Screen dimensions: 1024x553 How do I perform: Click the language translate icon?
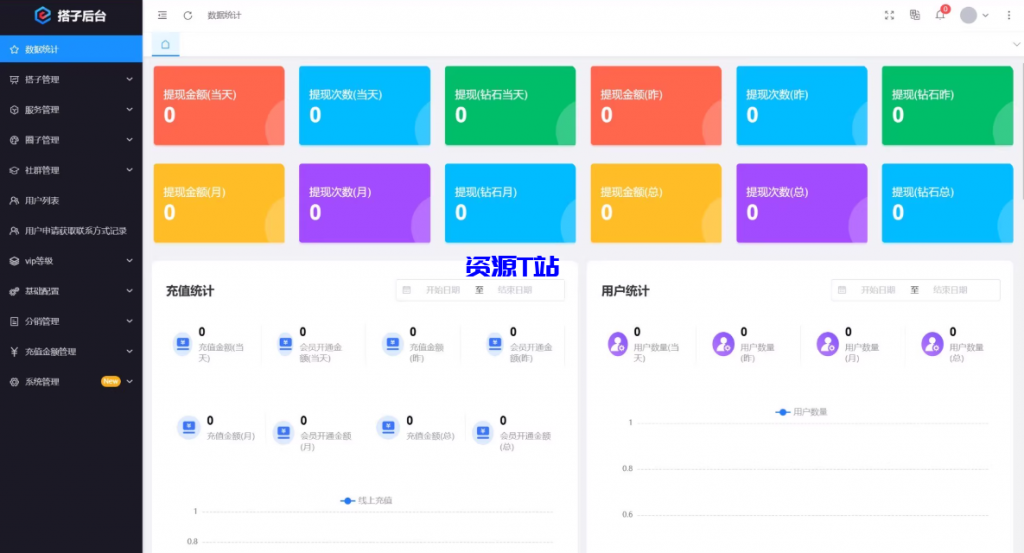(x=915, y=15)
